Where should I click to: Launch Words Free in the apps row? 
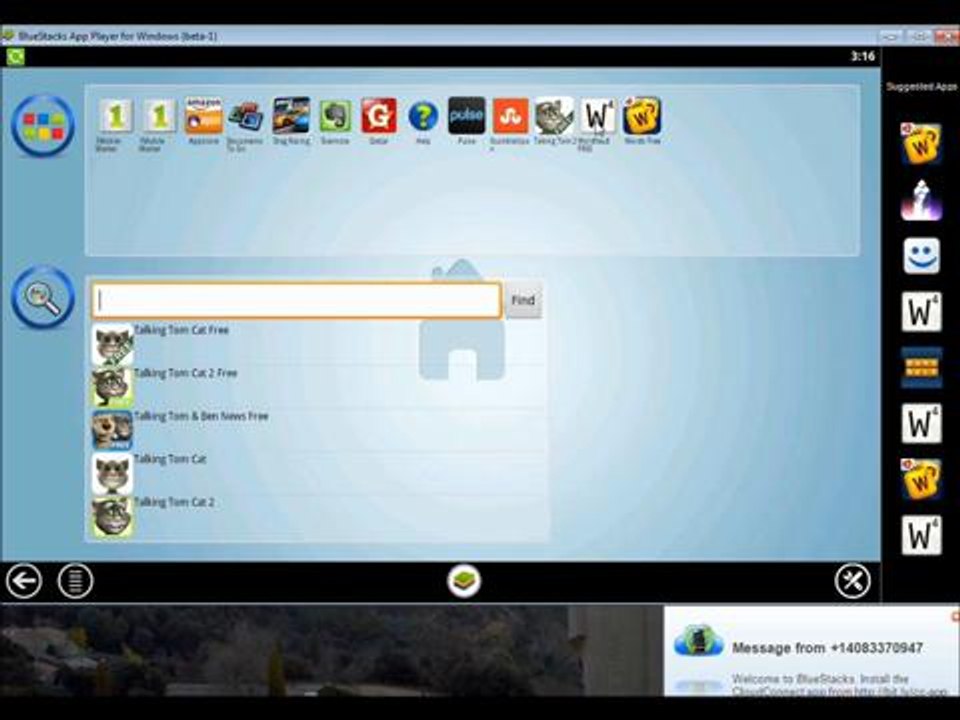pyautogui.click(x=642, y=115)
